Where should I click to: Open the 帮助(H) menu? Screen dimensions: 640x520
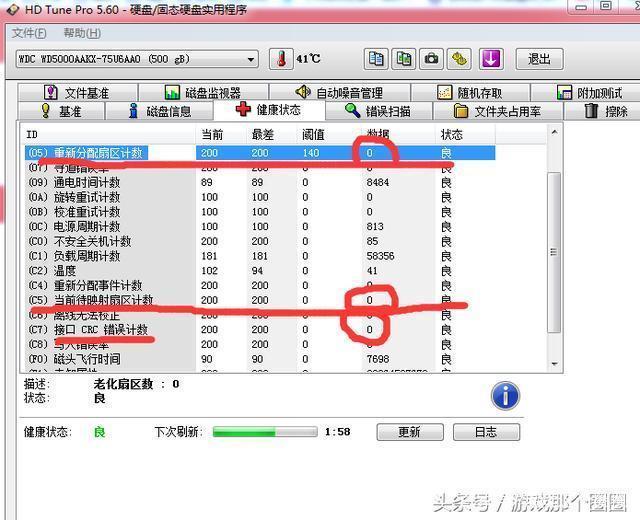coord(82,33)
